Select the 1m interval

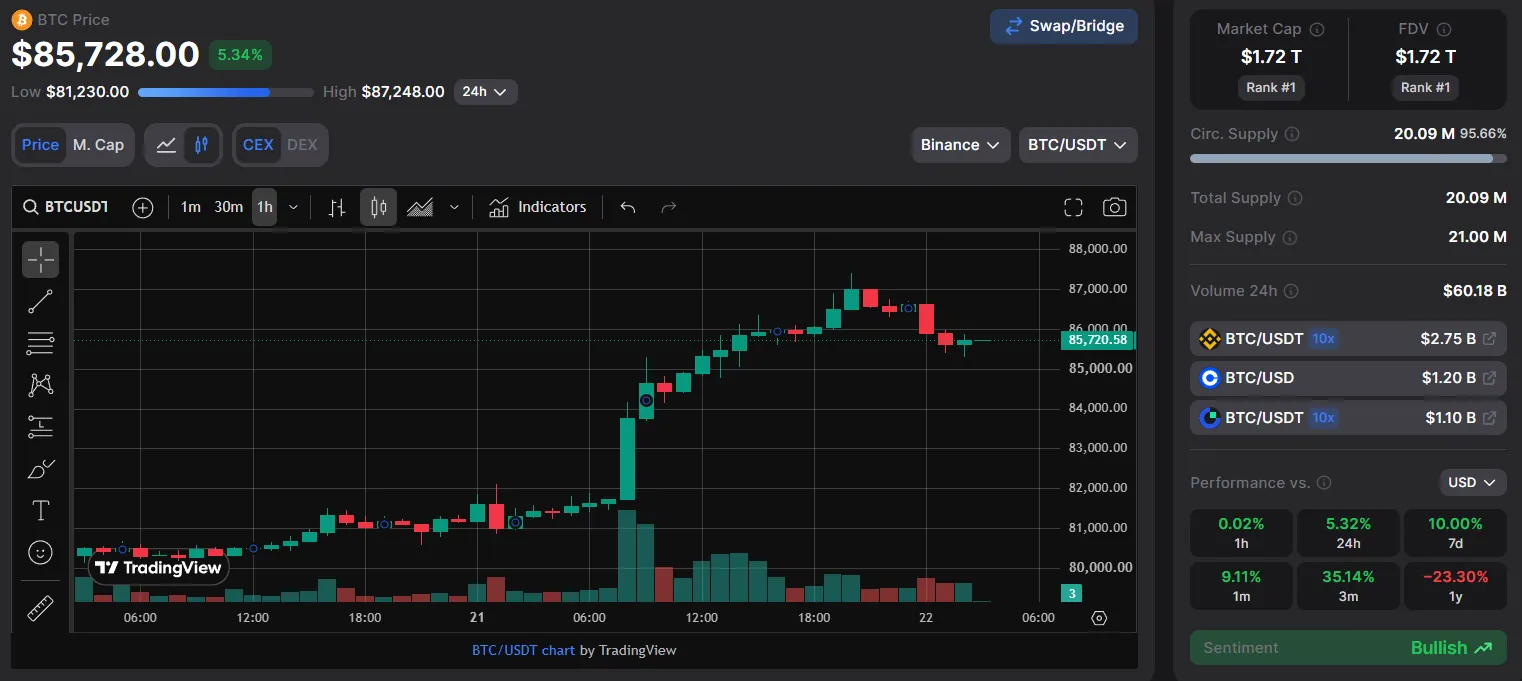(190, 207)
